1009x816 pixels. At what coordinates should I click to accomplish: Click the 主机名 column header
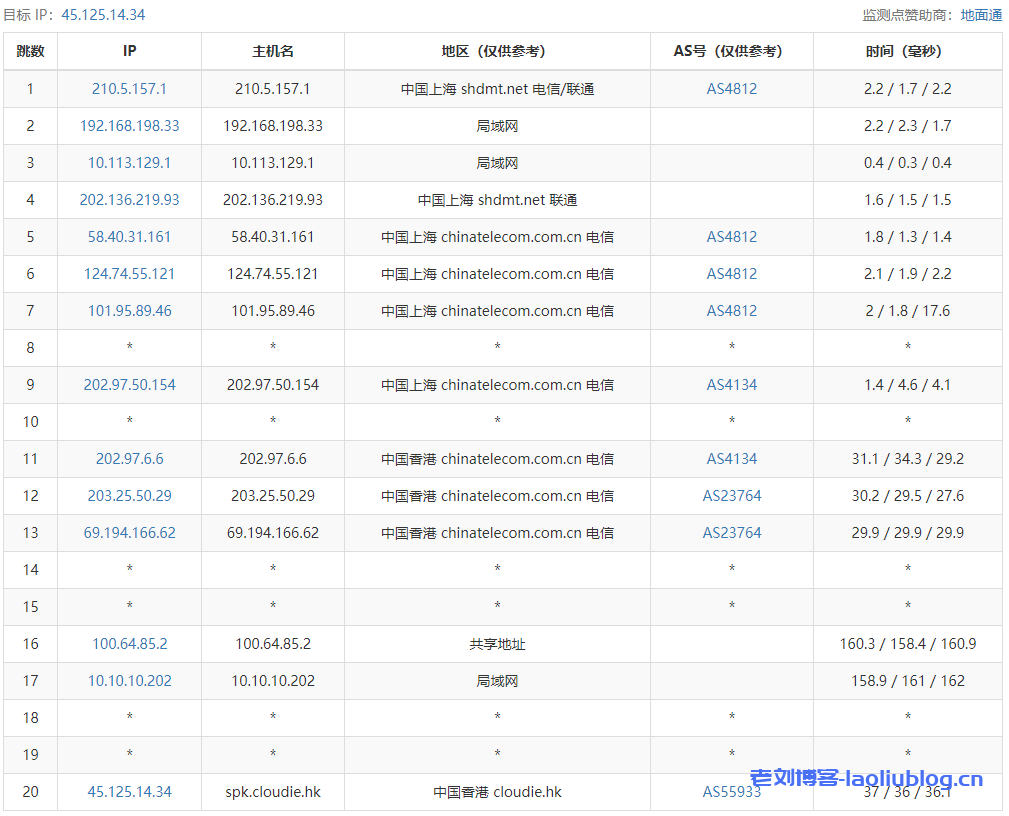(273, 51)
